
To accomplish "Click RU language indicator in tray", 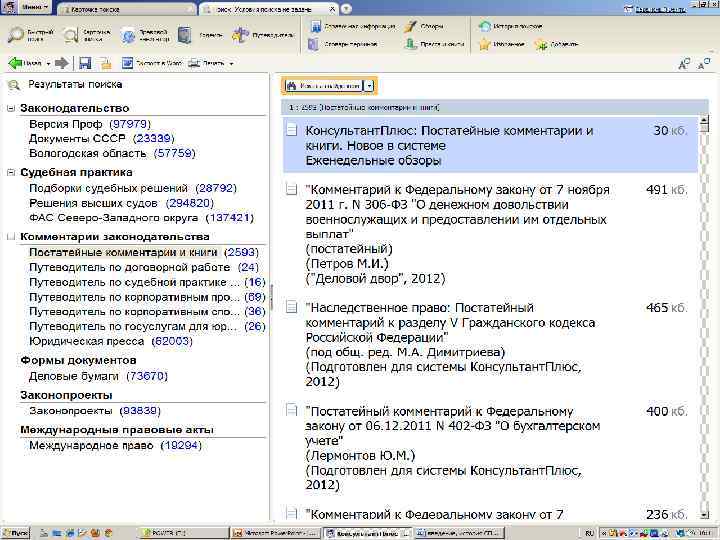I will 589,534.
